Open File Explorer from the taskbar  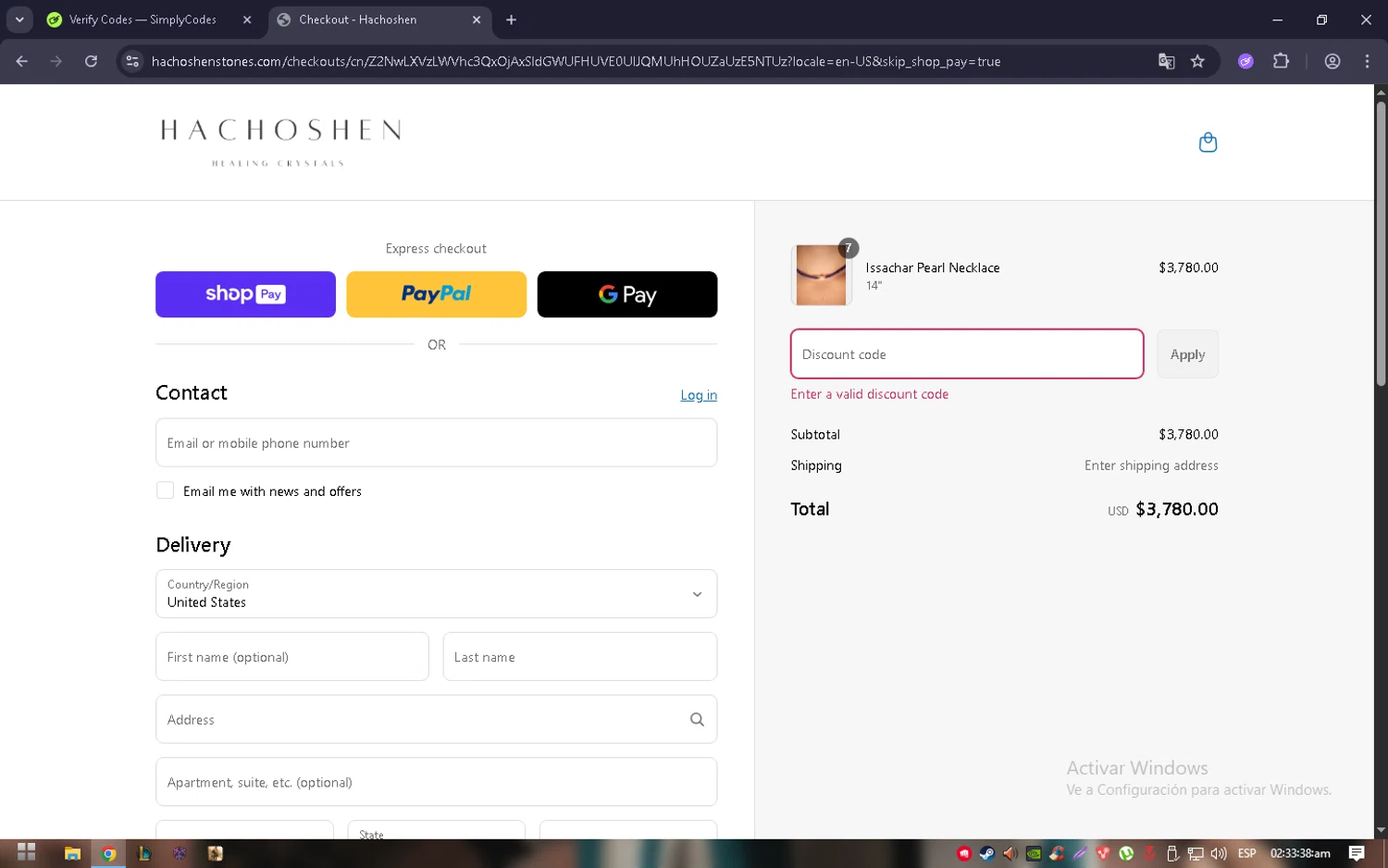point(72,853)
